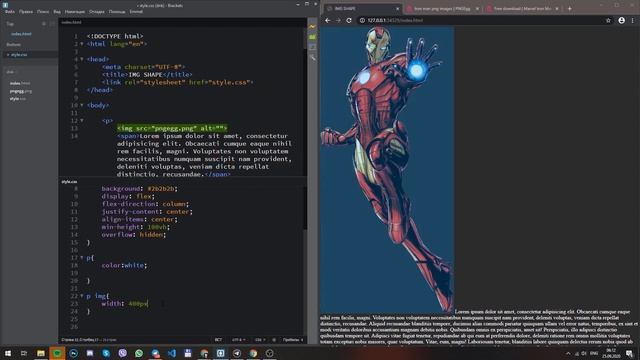
Task: Reload the page in Chrome
Action: click(349, 20)
